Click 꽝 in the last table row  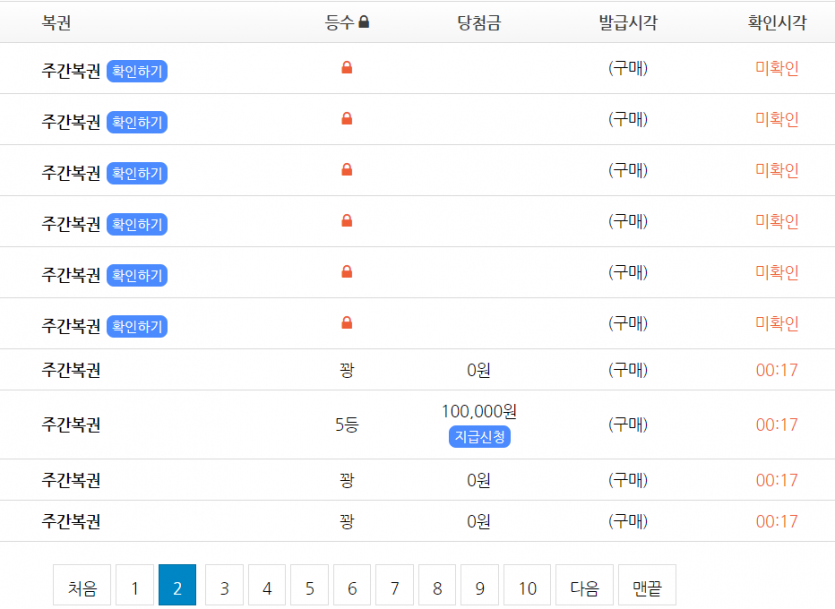[347, 521]
